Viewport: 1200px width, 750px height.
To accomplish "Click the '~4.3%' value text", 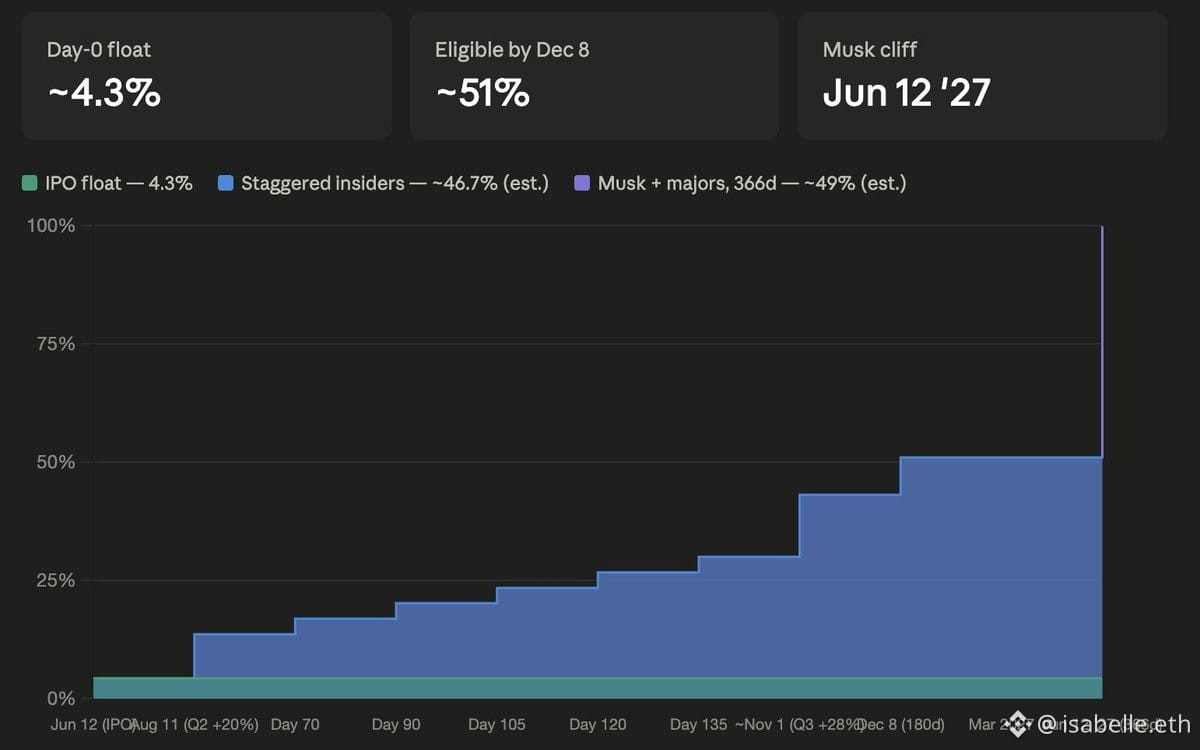I will [x=104, y=93].
